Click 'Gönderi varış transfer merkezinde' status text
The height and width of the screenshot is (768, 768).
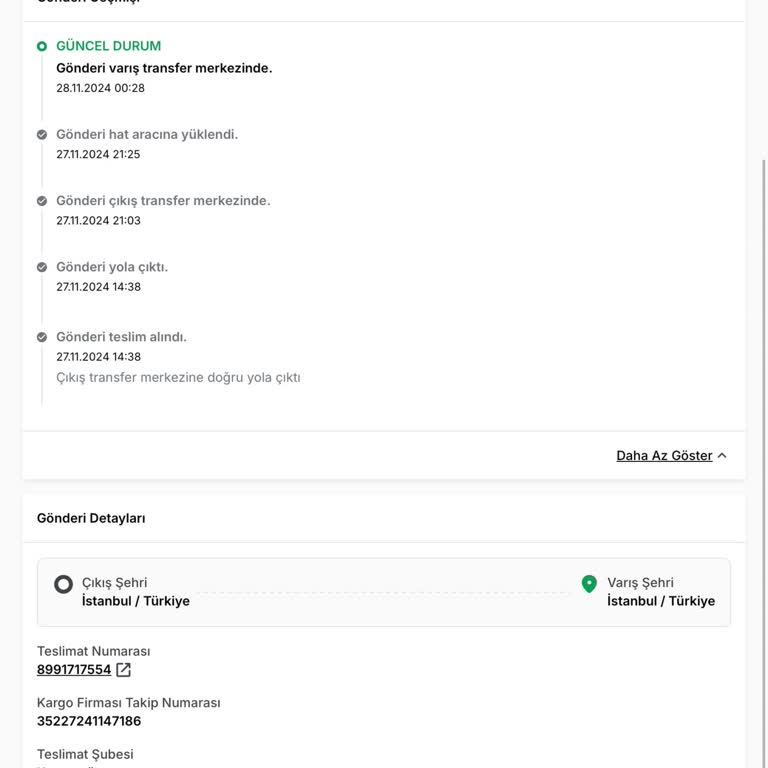pos(164,68)
